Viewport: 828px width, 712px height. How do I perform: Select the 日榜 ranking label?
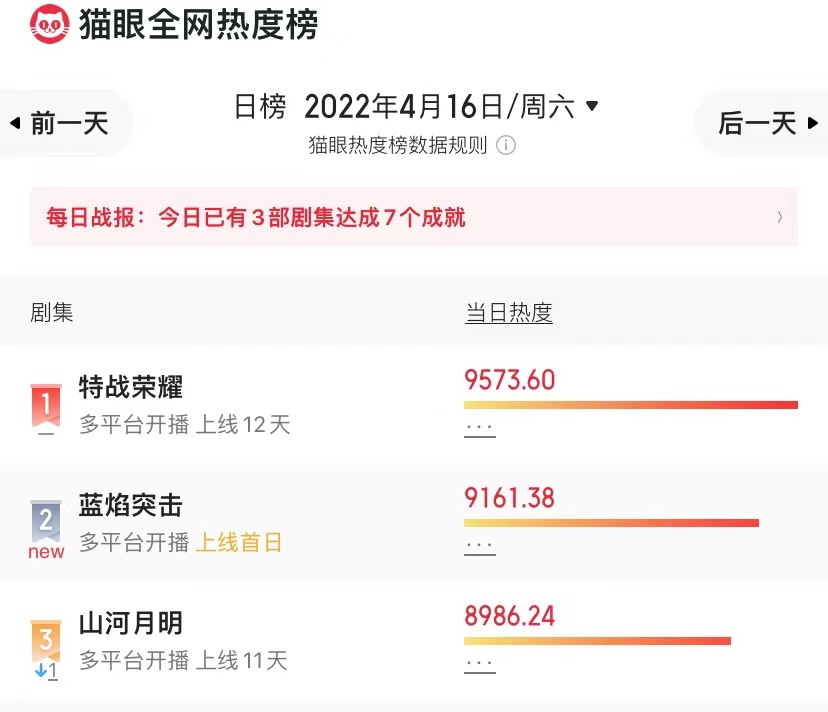point(260,106)
